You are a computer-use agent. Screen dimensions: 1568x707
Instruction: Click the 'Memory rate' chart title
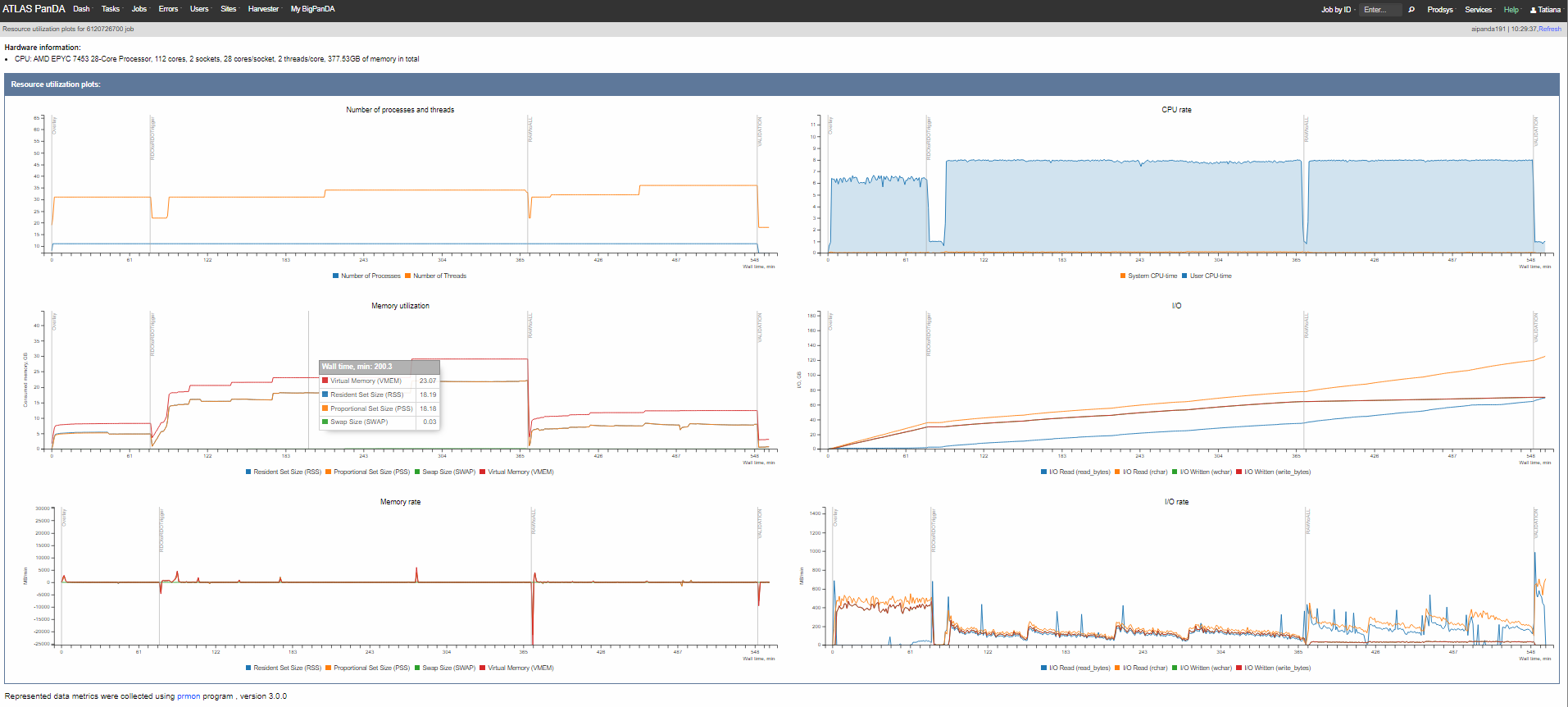point(400,502)
